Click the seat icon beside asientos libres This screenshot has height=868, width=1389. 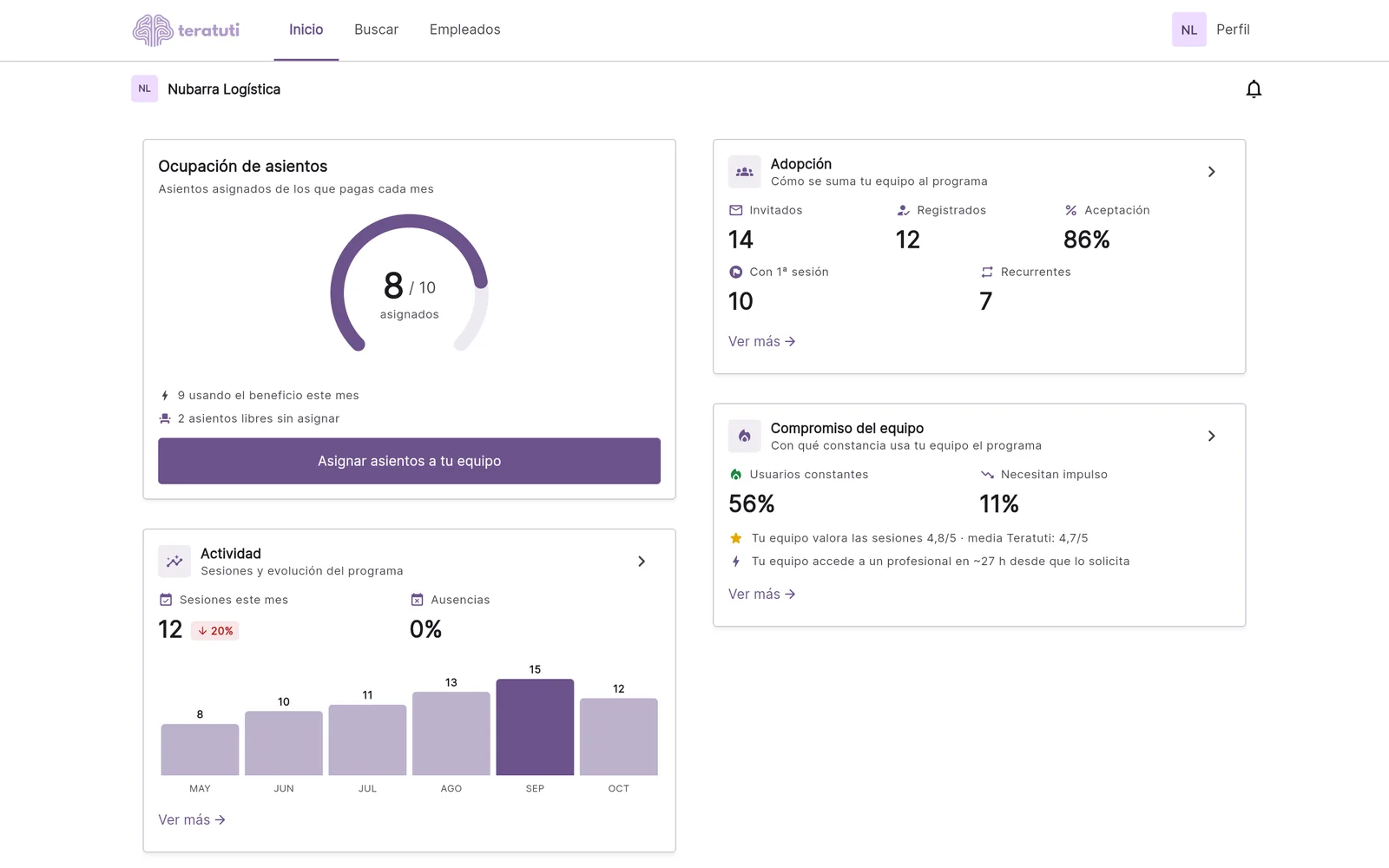point(165,418)
